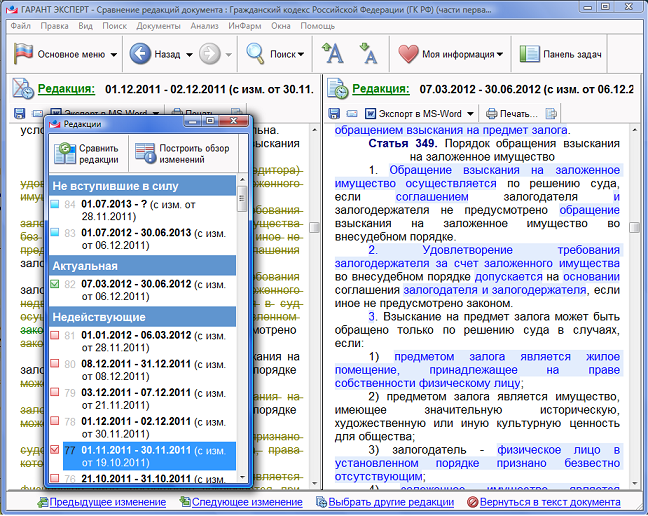The image size is (648, 516).
Task: Click the right document pane vertical scrollbar
Action: point(635,300)
